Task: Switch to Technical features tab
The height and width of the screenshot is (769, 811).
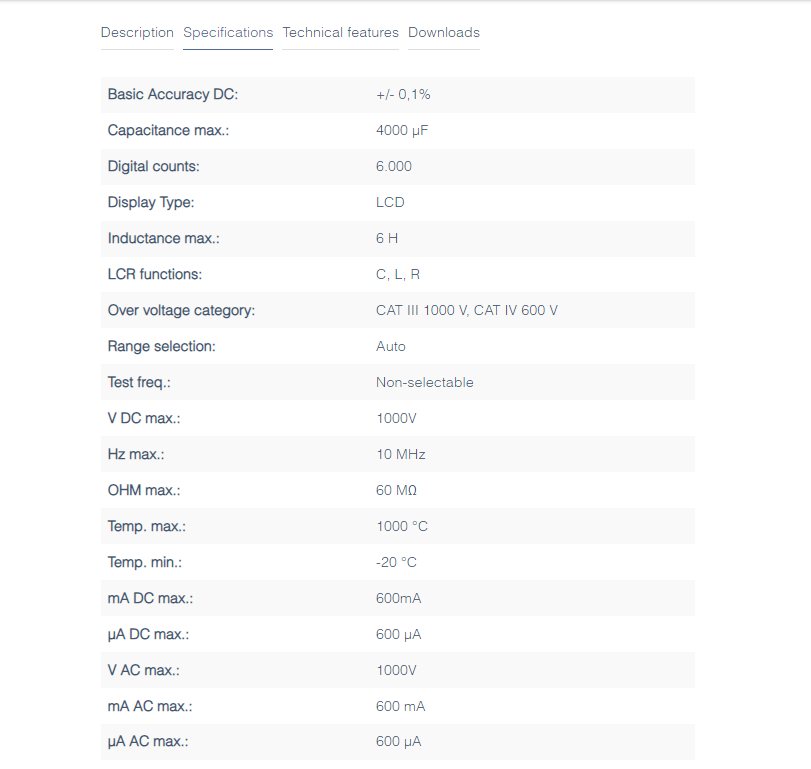Action: pyautogui.click(x=340, y=33)
